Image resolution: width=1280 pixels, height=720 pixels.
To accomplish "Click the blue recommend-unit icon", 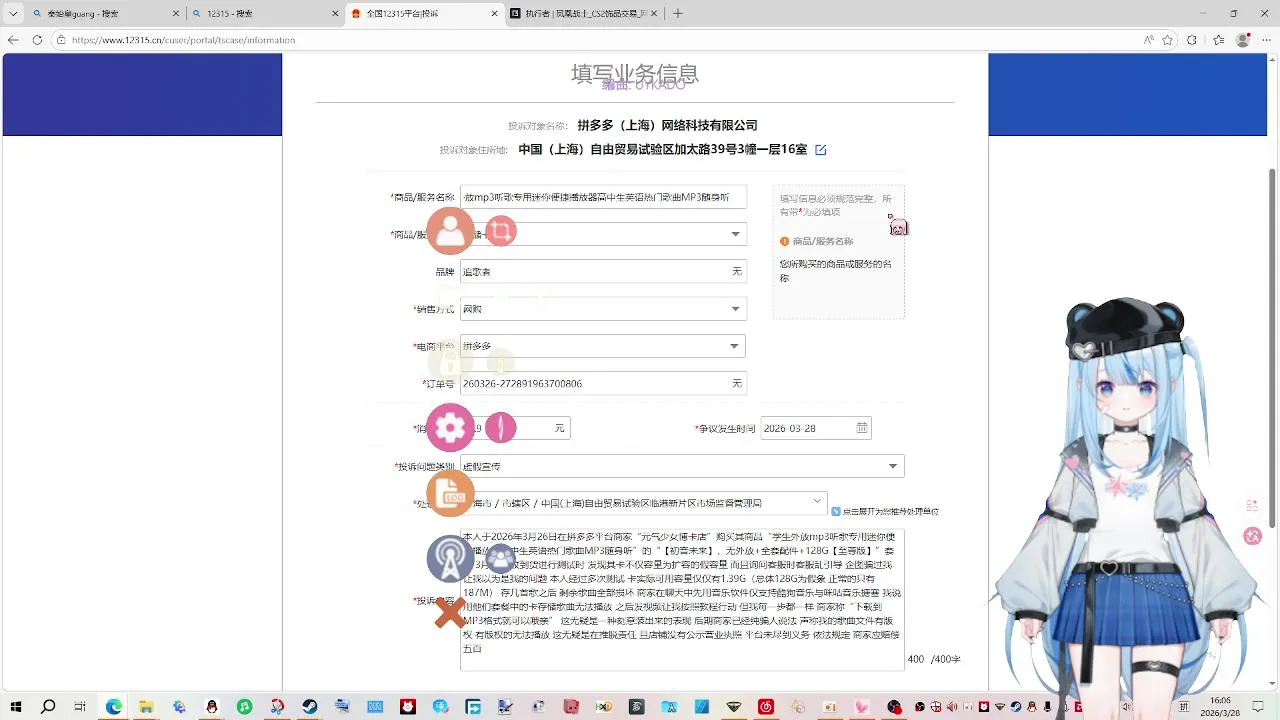I will click(836, 511).
